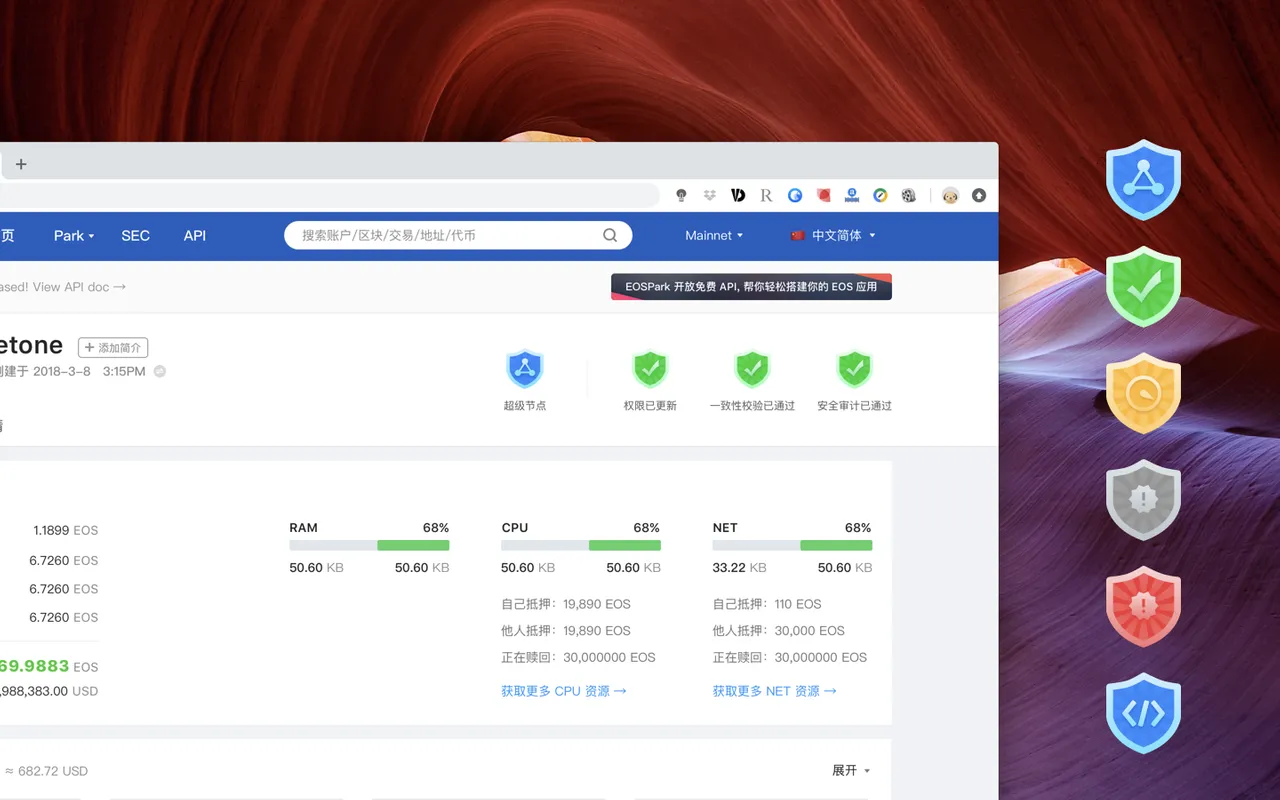This screenshot has width=1280, height=800.
Task: Click the 超级节点 shield badge
Action: pos(525,369)
